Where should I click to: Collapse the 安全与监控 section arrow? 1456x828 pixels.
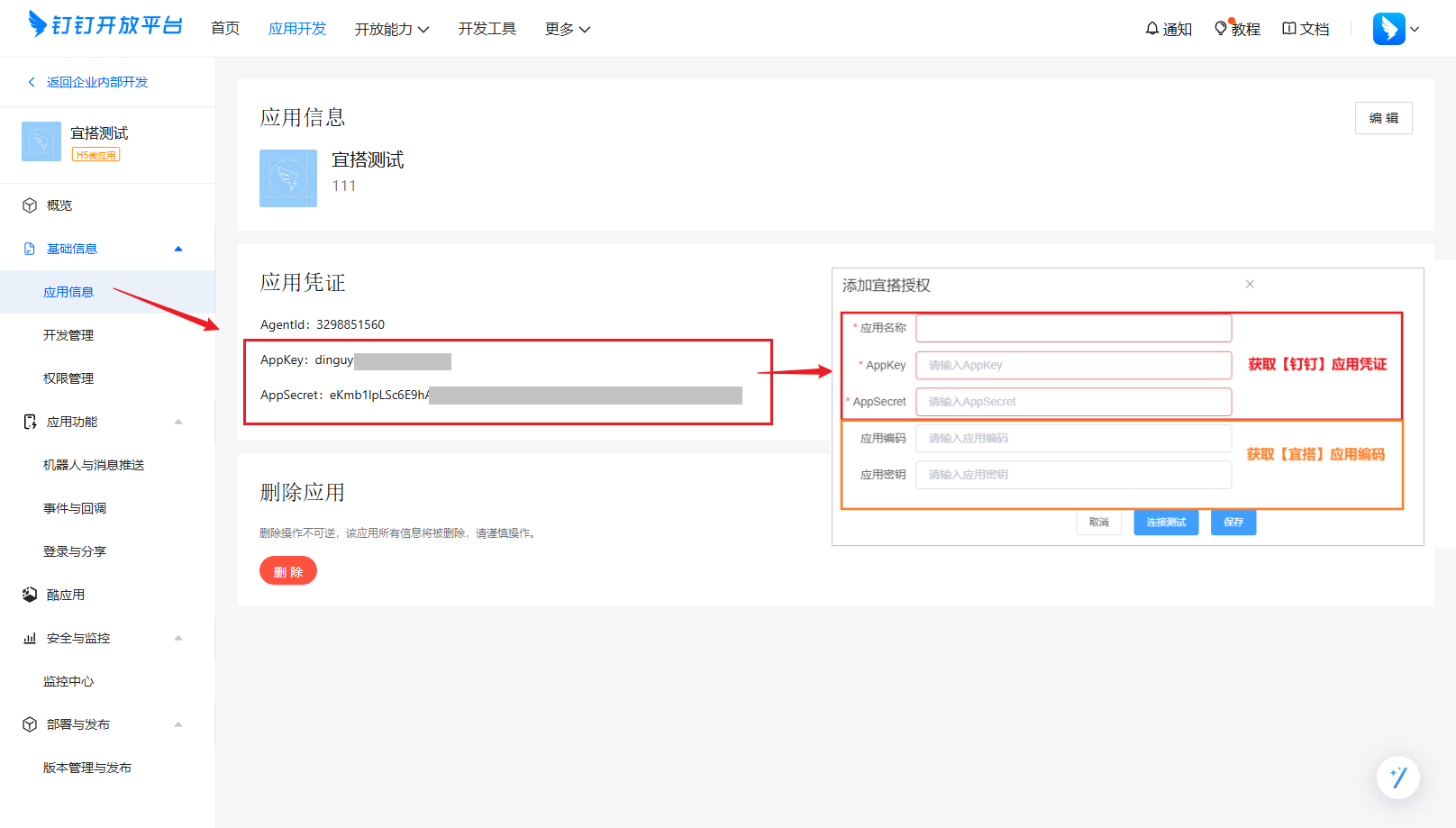(178, 638)
